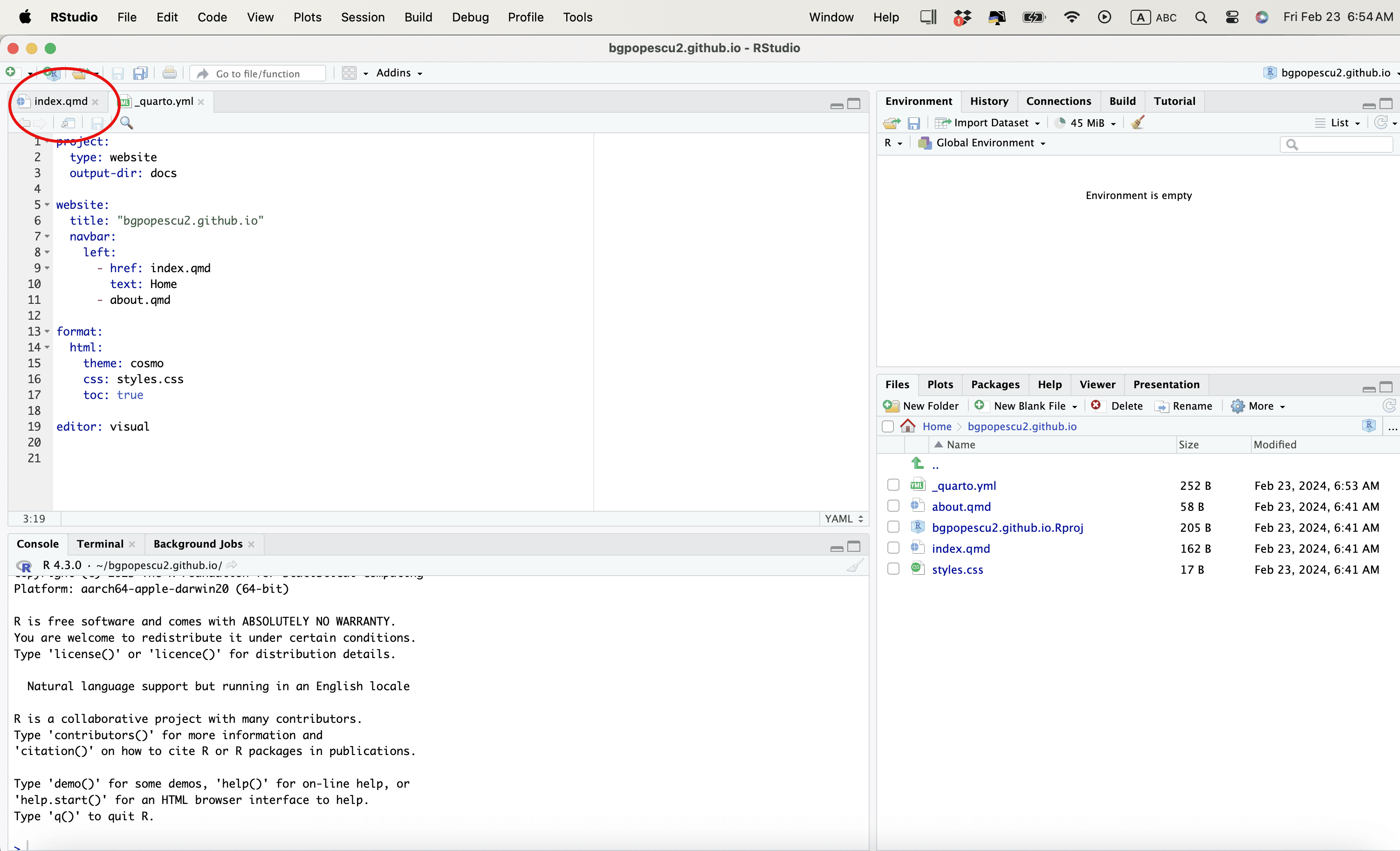Check the box next to _quarto.yml
The height and width of the screenshot is (851, 1400).
pyautogui.click(x=893, y=485)
